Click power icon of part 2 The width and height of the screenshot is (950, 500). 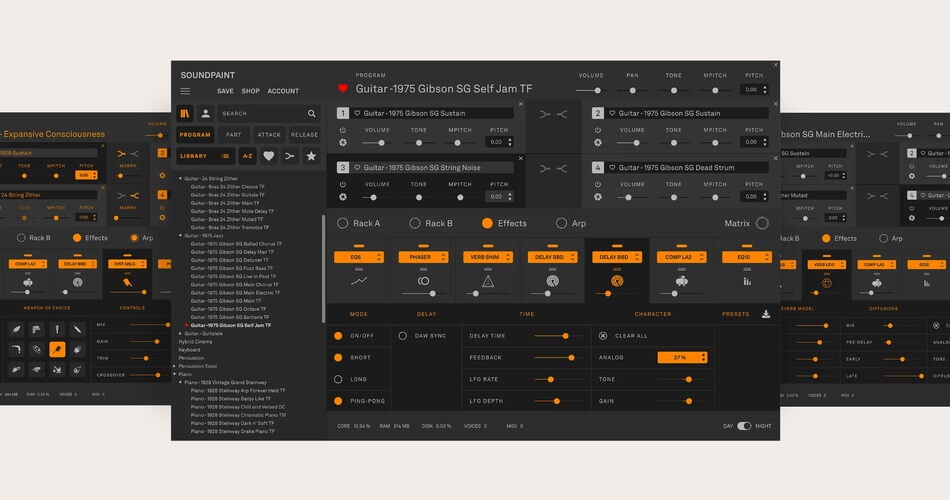pyautogui.click(x=598, y=130)
